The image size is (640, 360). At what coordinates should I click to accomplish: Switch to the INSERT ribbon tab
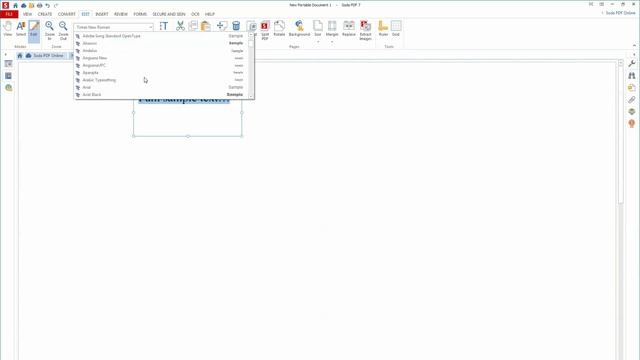(x=102, y=14)
